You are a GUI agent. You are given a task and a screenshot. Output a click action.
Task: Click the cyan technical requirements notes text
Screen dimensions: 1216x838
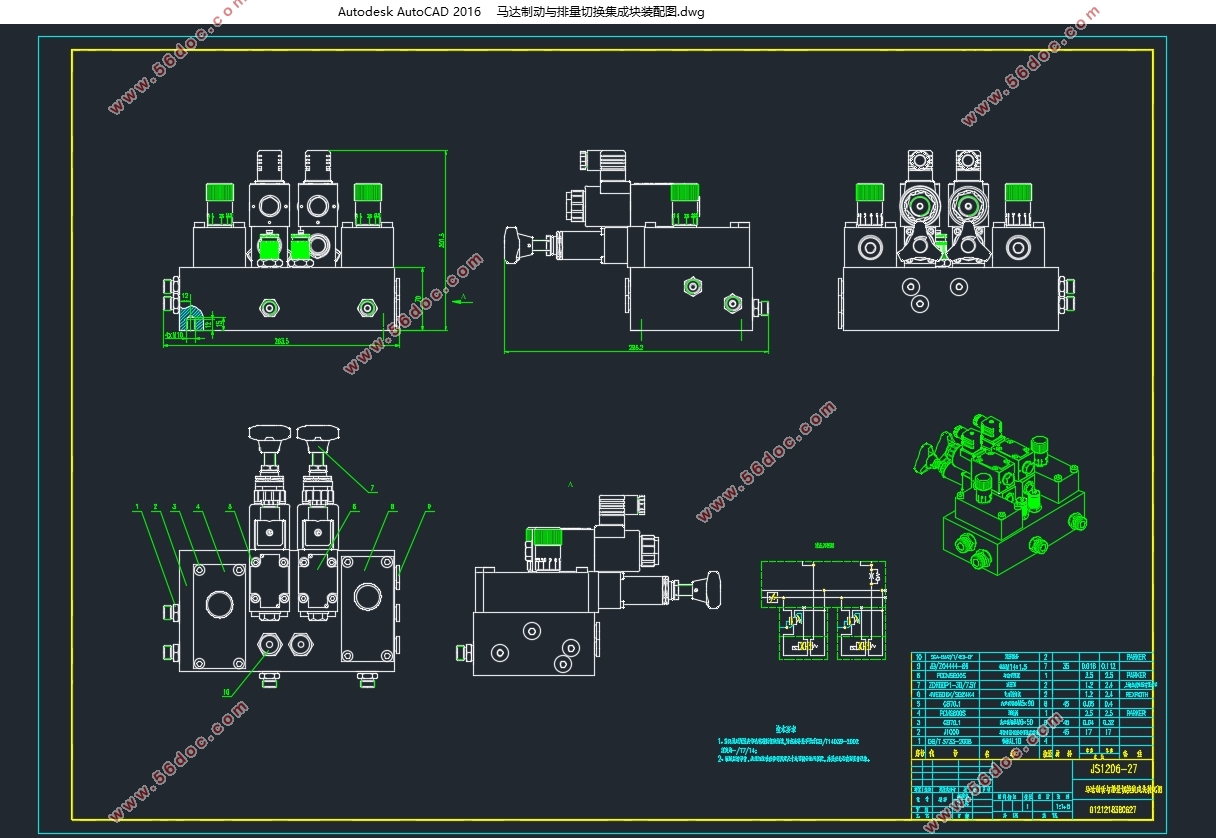click(x=790, y=745)
